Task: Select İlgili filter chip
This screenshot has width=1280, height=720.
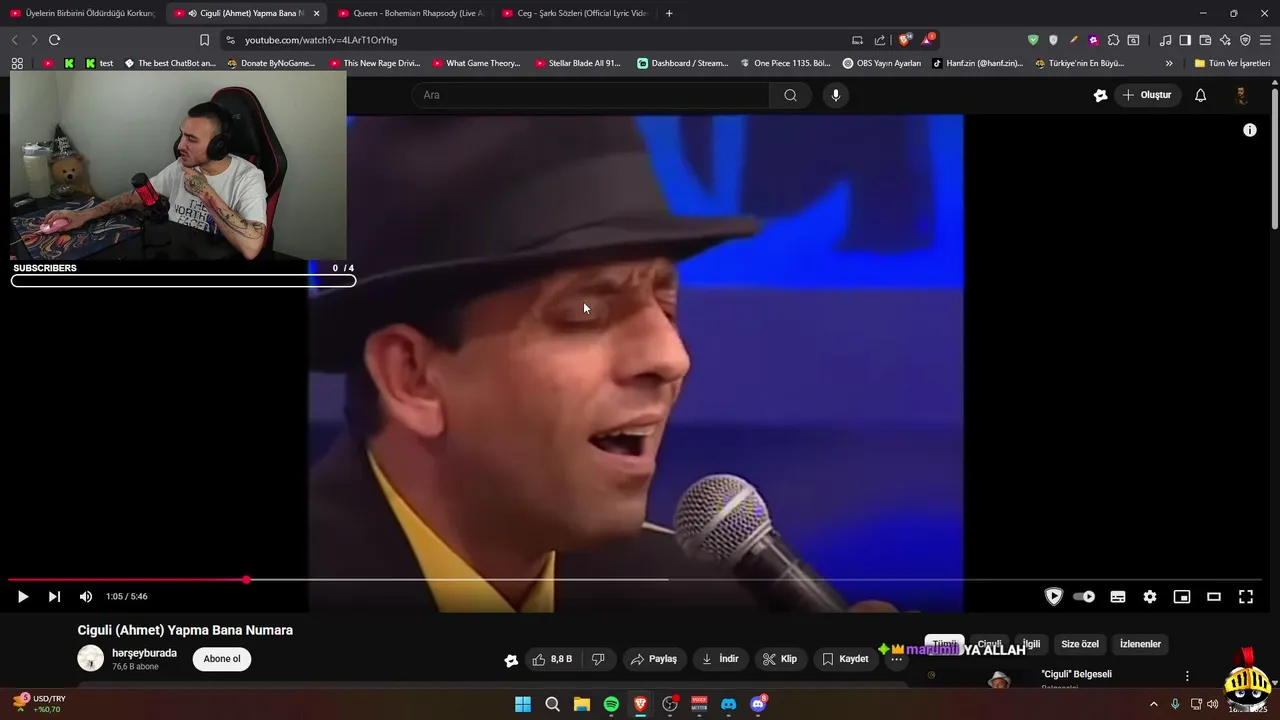Action: (1031, 644)
